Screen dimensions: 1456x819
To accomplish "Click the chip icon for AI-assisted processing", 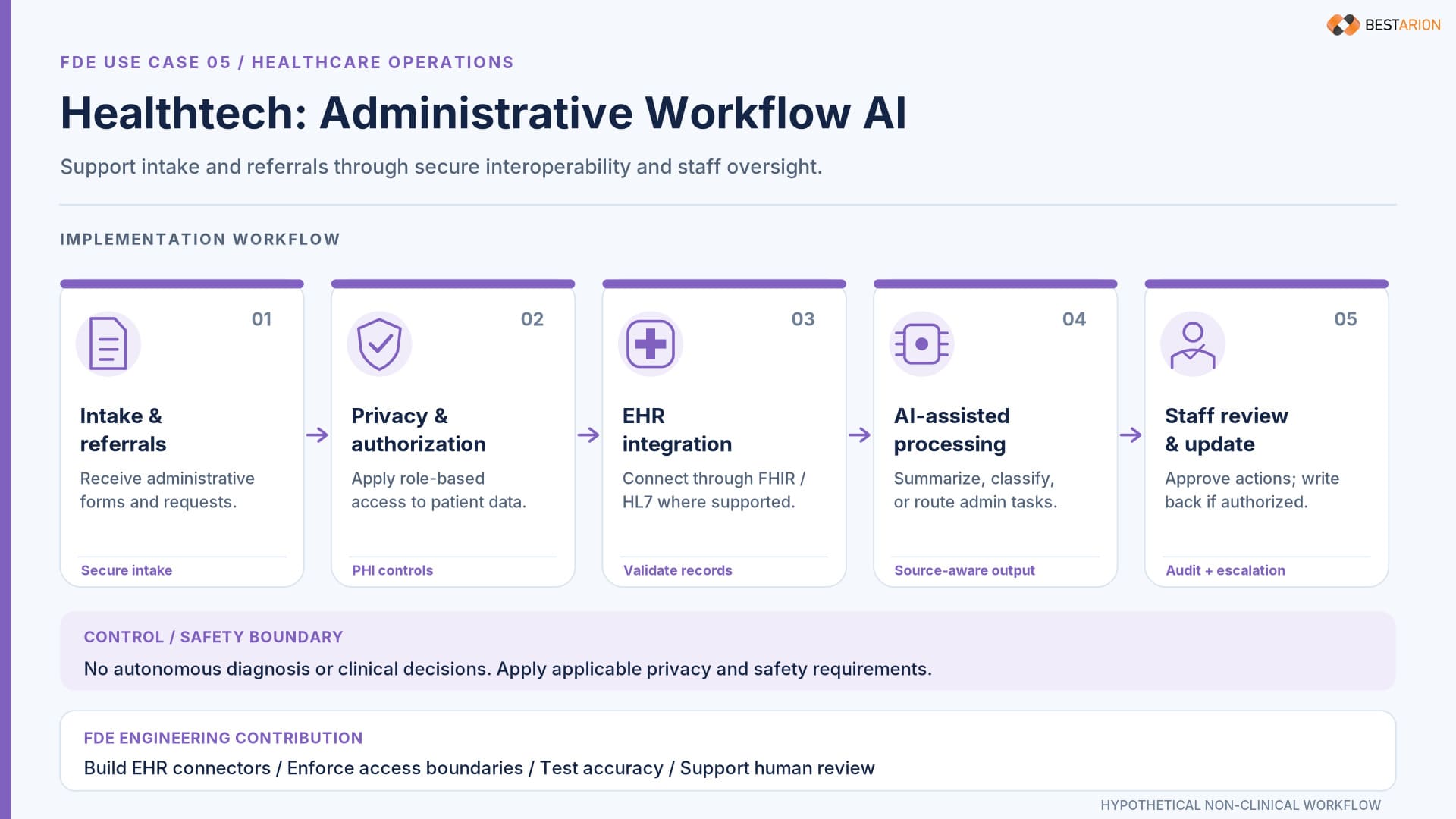I will (x=921, y=344).
